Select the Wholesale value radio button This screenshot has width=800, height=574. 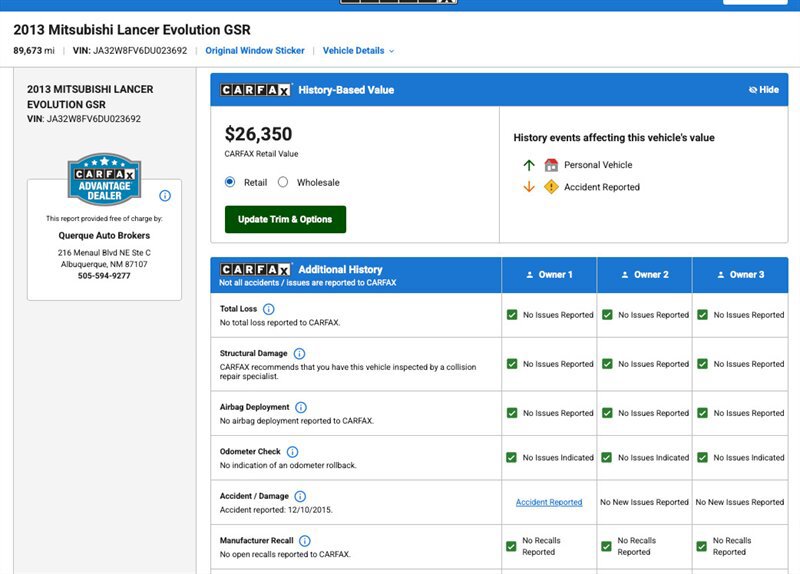pos(283,182)
